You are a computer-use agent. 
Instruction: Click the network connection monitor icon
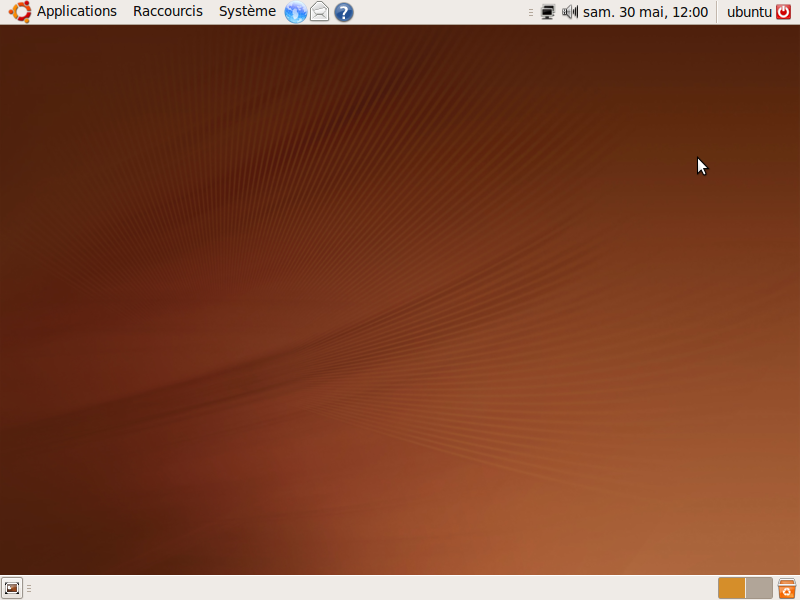547,12
